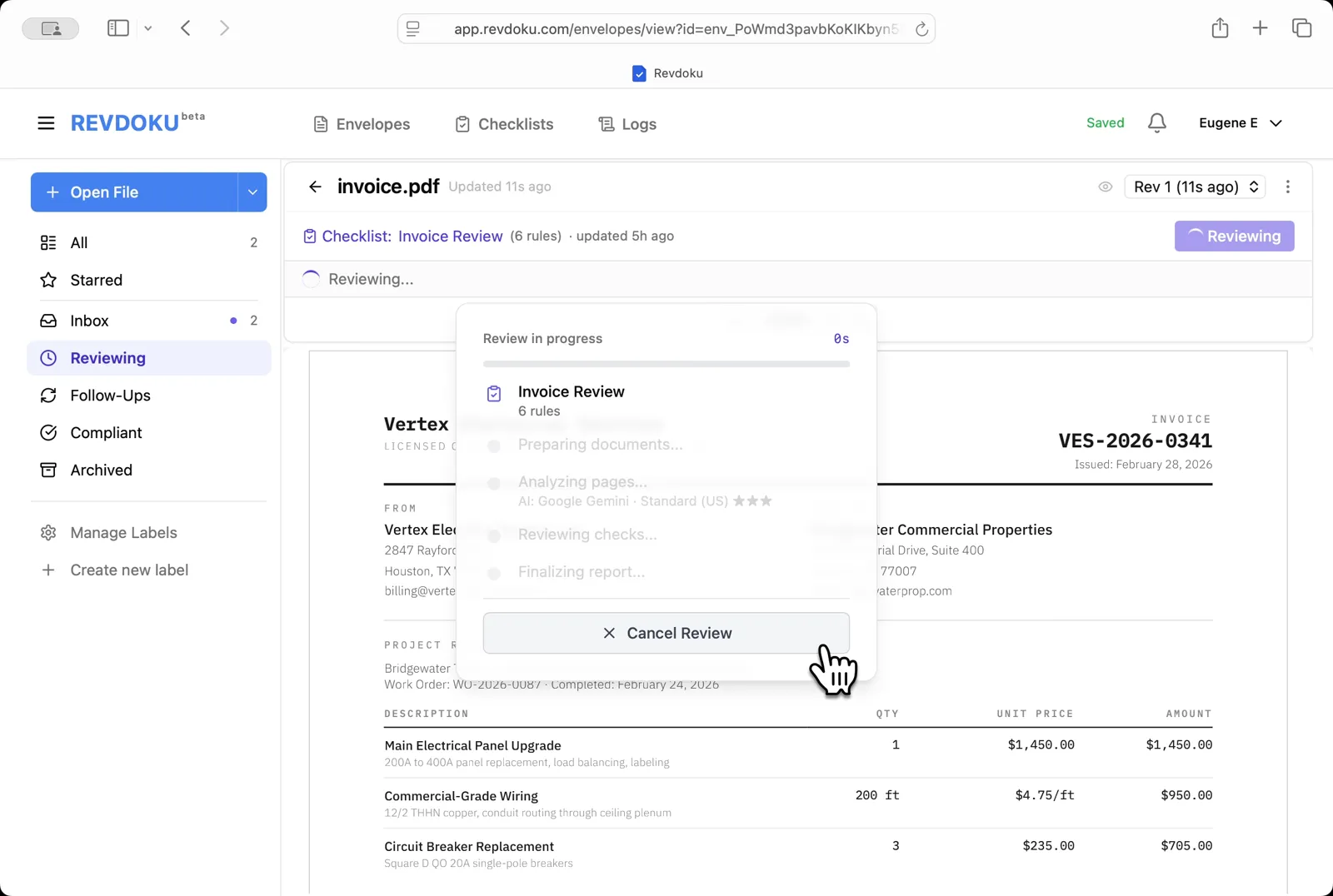Open the Invoice Review checklist link

pos(450,236)
